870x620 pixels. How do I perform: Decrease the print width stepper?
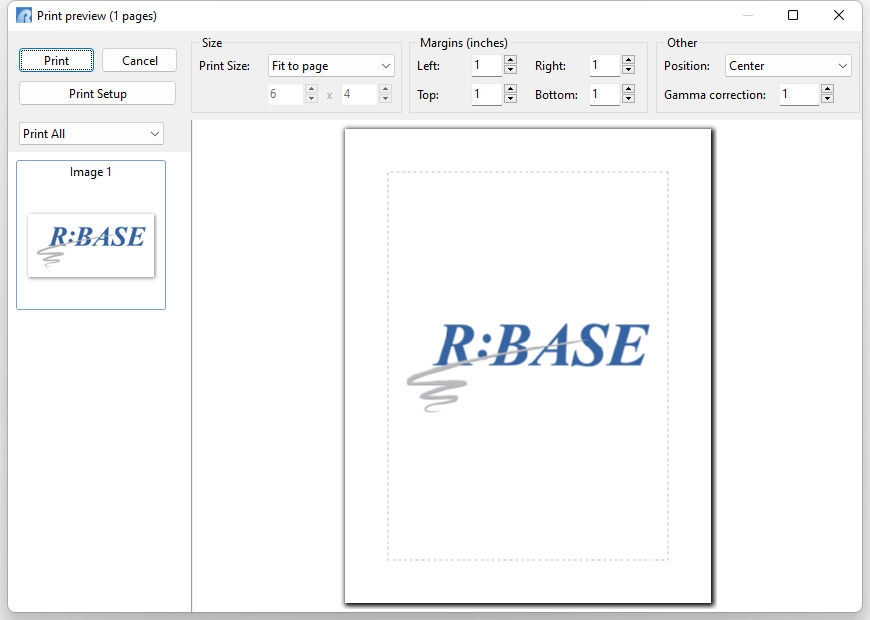coord(311,99)
